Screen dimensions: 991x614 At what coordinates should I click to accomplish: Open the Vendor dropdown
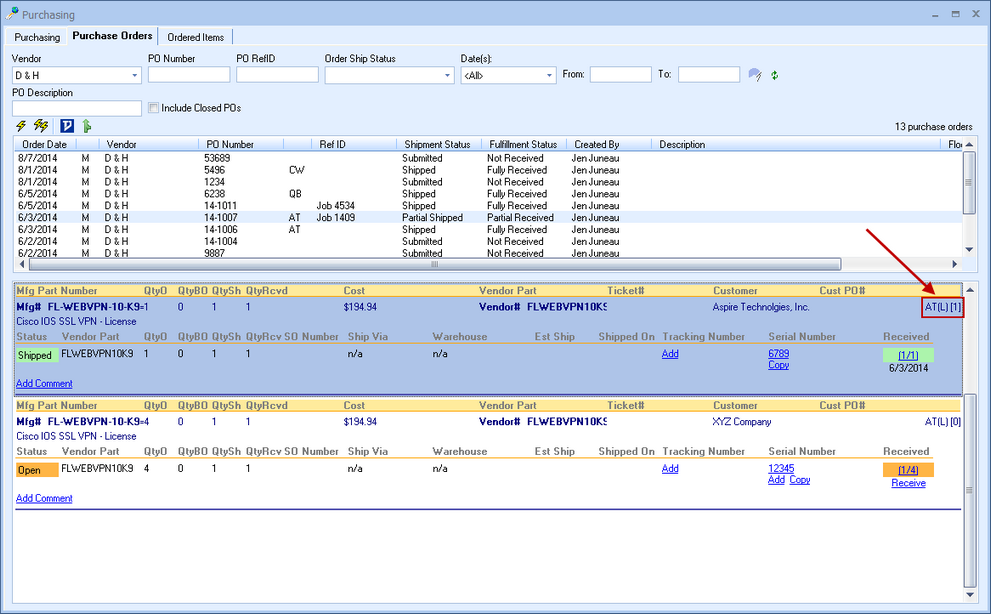(135, 75)
